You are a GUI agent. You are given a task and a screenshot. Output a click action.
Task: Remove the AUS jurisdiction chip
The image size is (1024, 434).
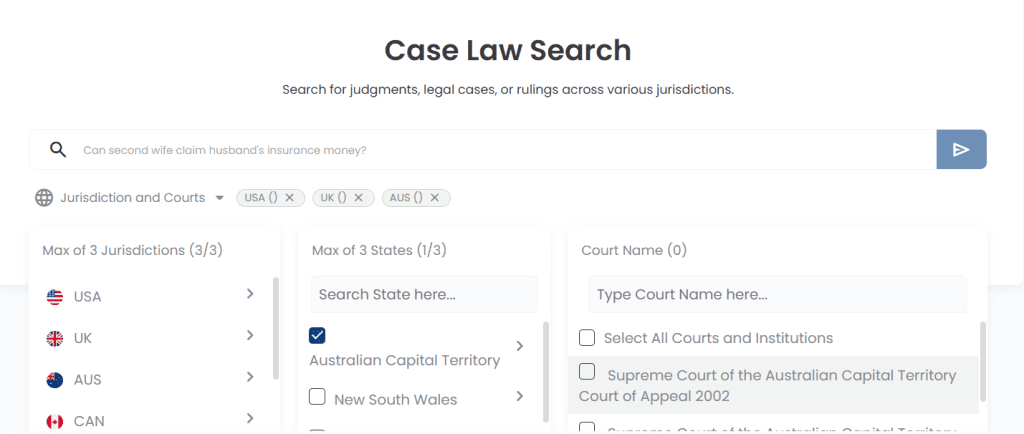[434, 198]
